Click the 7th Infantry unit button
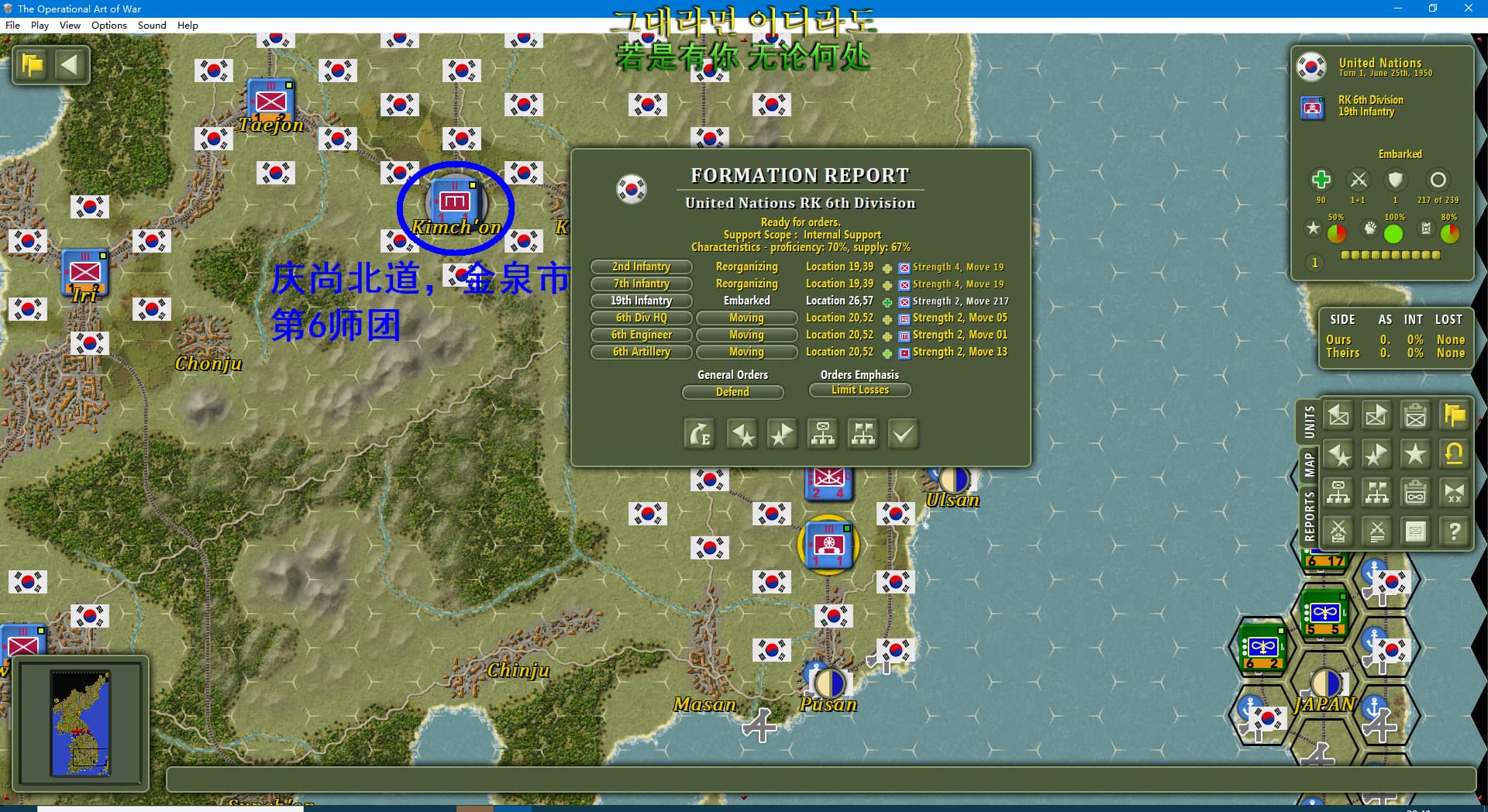This screenshot has height=812, width=1488. coord(641,284)
